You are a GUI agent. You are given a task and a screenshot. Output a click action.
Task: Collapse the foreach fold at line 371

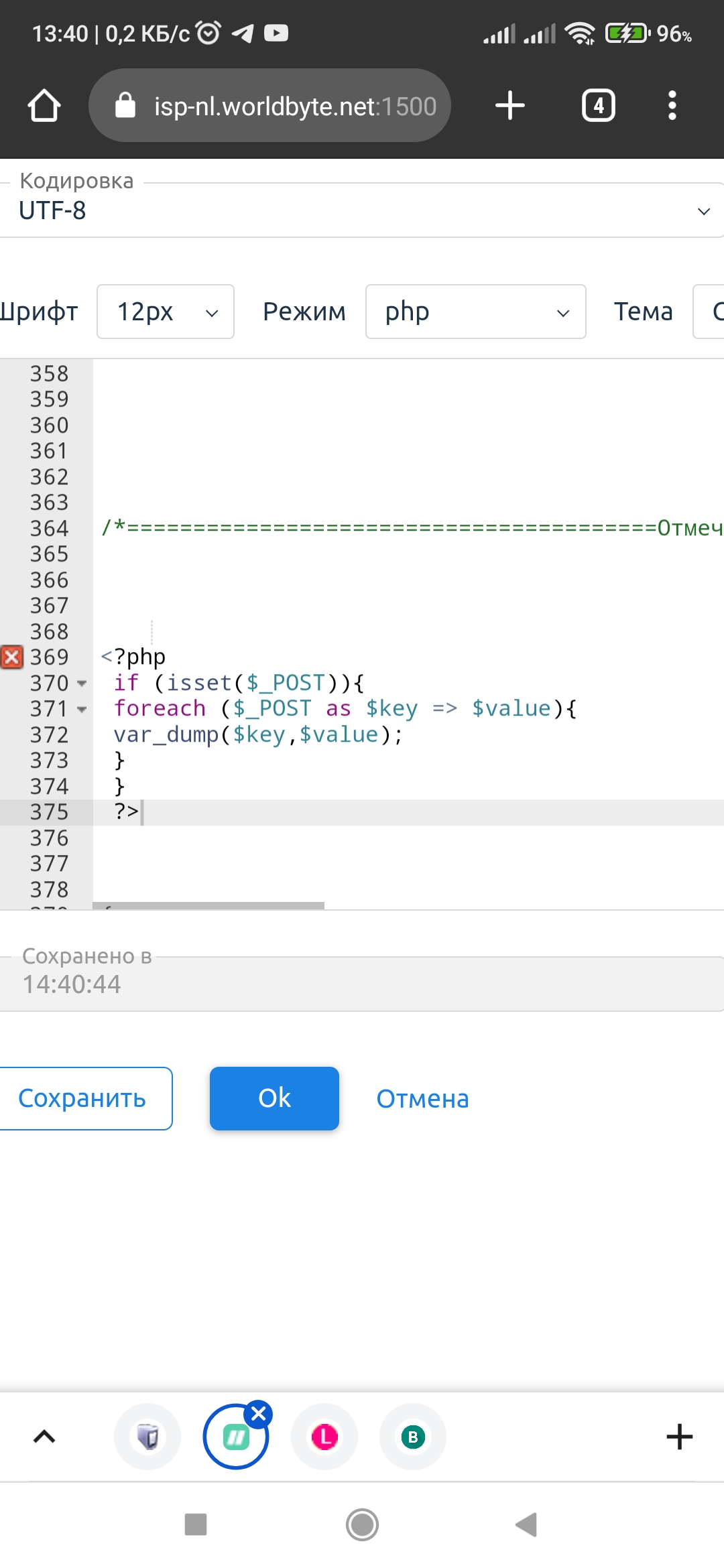(x=82, y=709)
